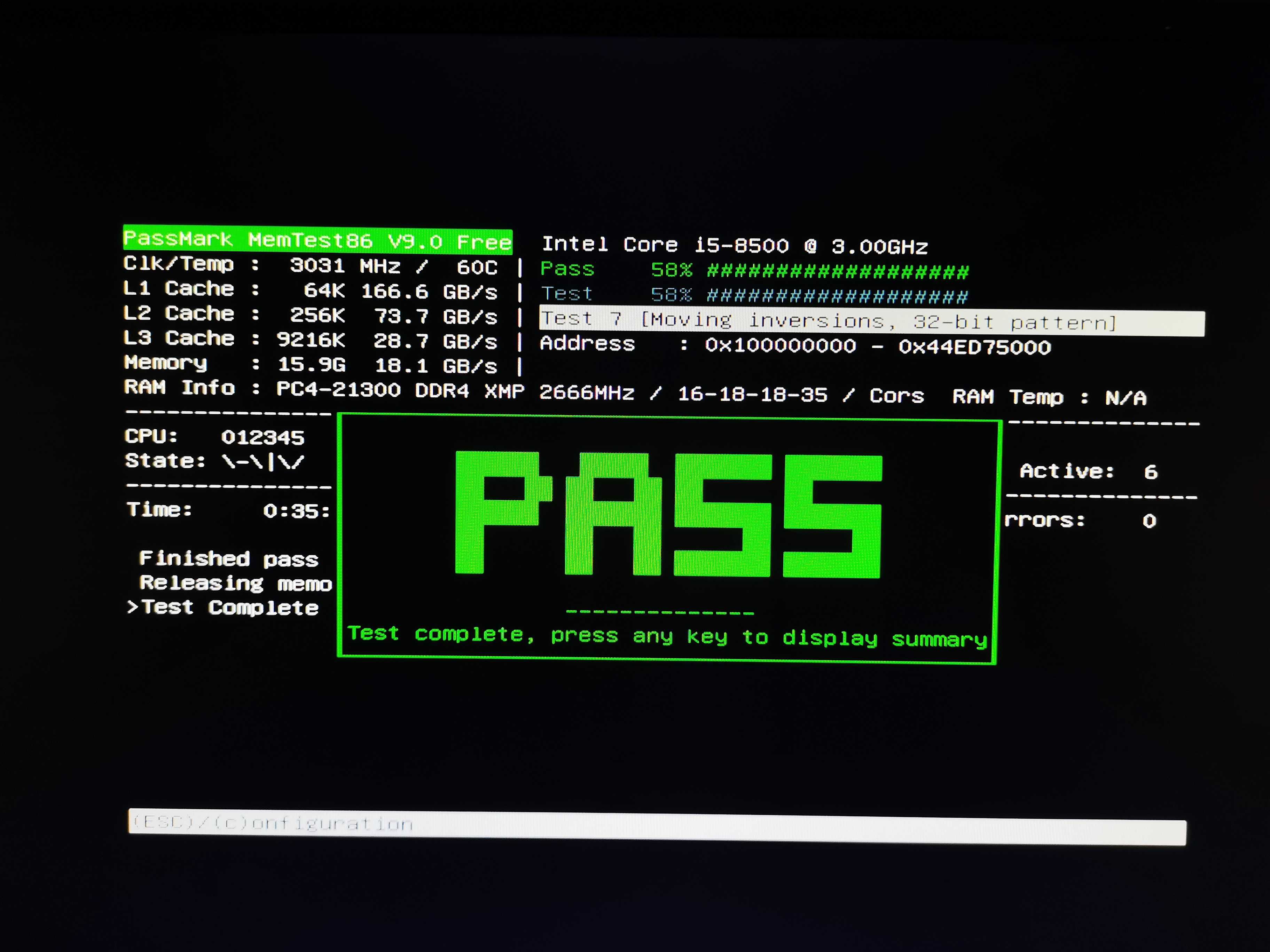The image size is (1270, 952).
Task: Click the Memory 15.9G 18.1 GB/s row
Action: point(311,364)
